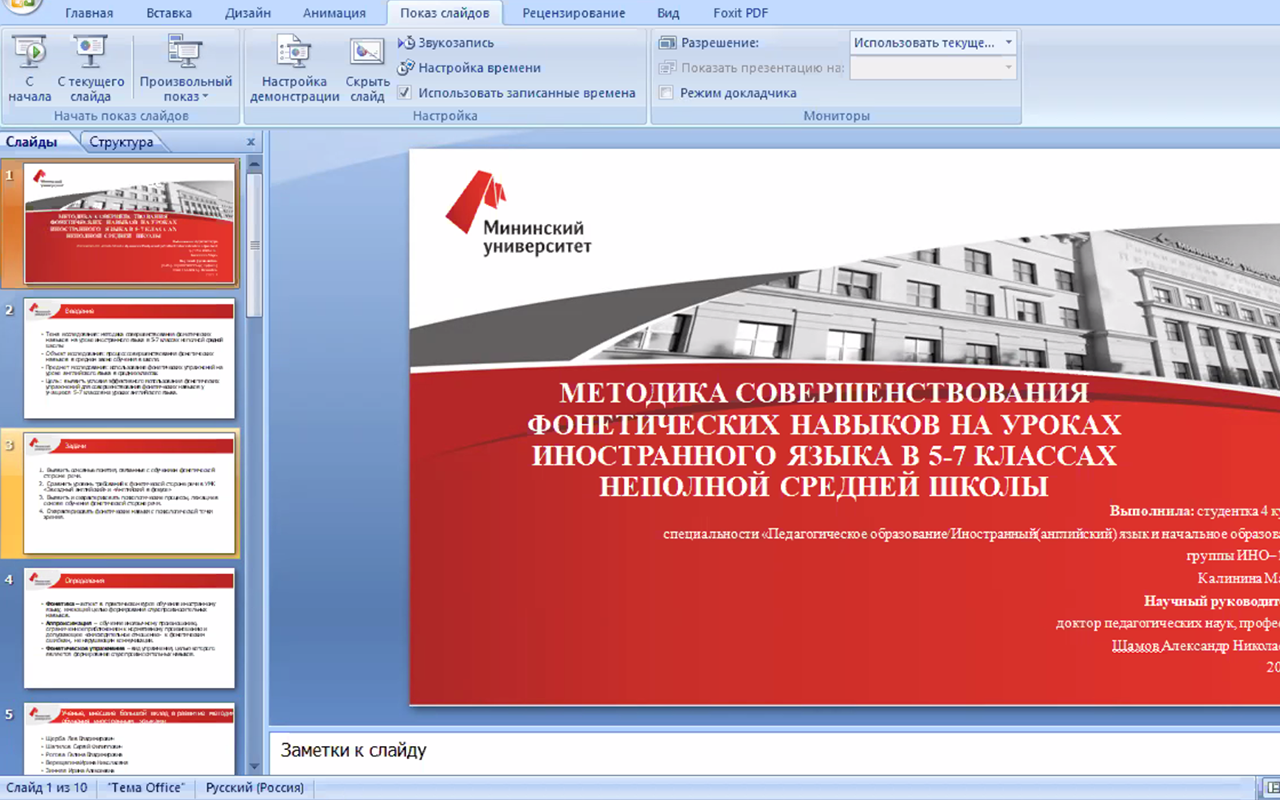Click the Русский (Россия) language indicator
This screenshot has height=800, width=1280.
click(255, 788)
